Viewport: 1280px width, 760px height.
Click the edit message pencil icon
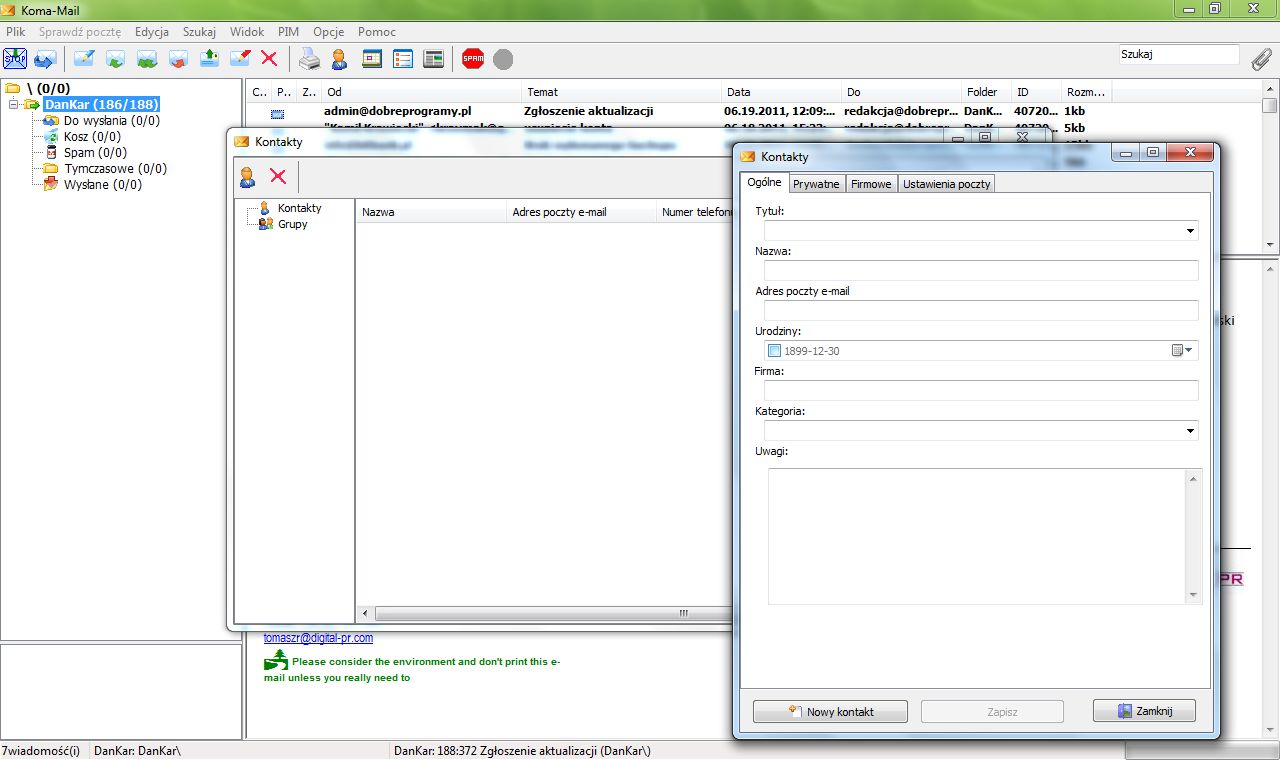[x=240, y=59]
